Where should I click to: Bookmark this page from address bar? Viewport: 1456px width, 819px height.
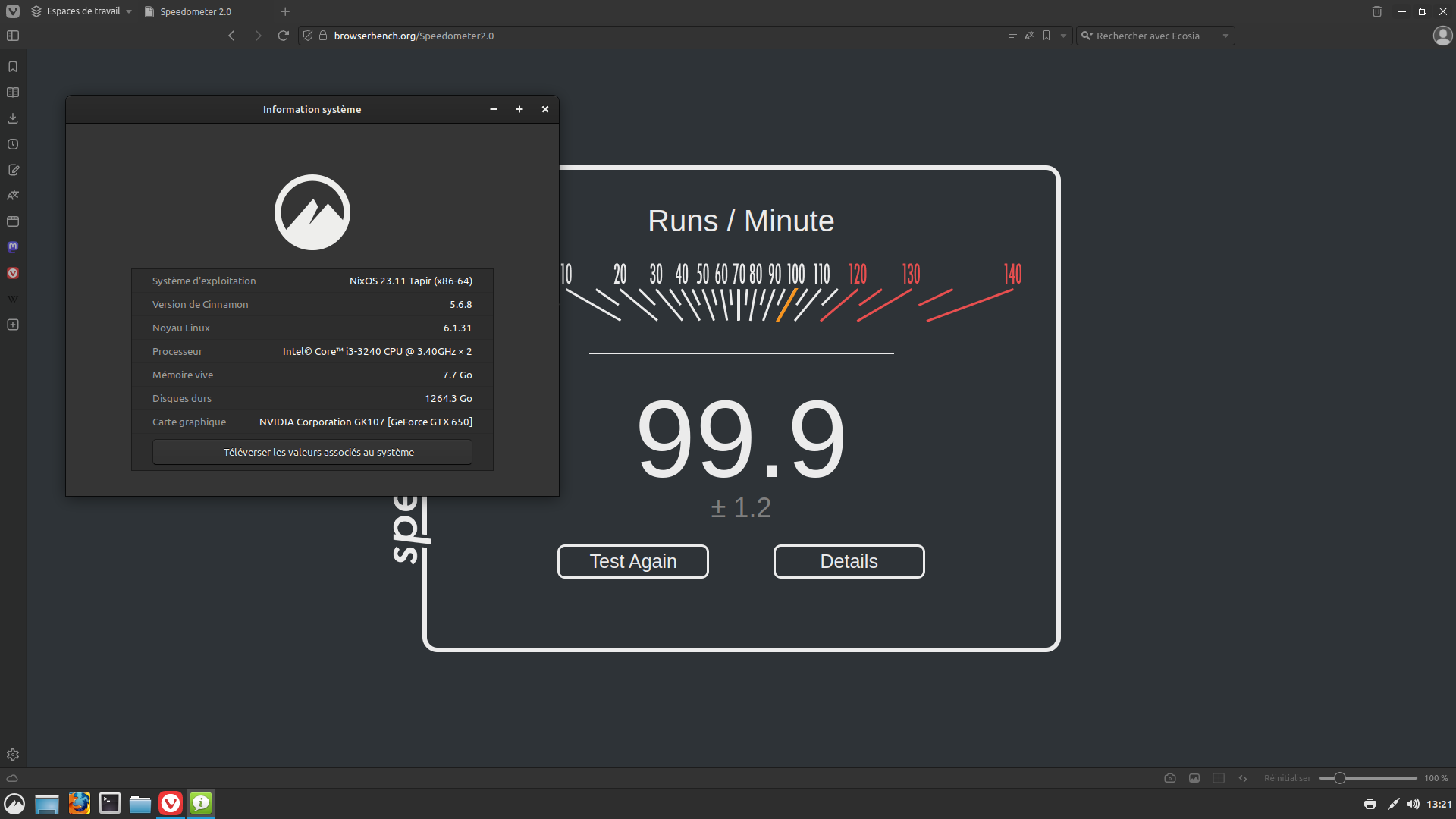coord(1046,36)
